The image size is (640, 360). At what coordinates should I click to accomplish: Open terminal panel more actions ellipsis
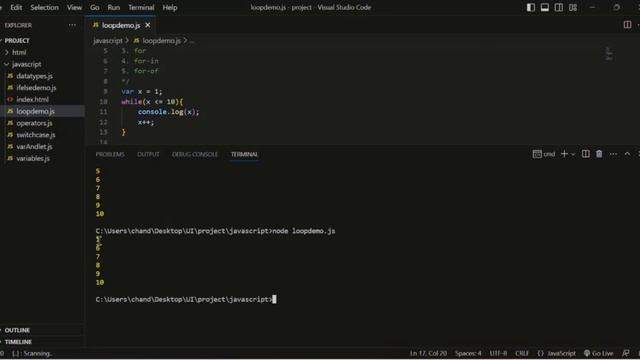tap(613, 154)
